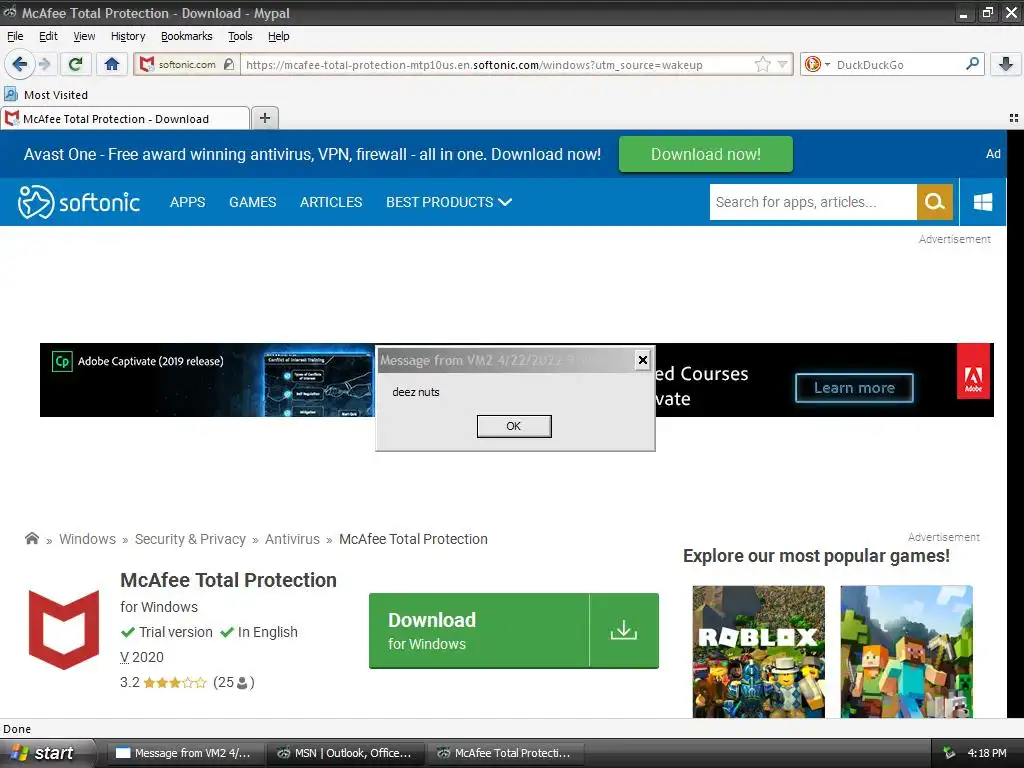
Task: Open the search engine selector dropdown
Action: 827,64
